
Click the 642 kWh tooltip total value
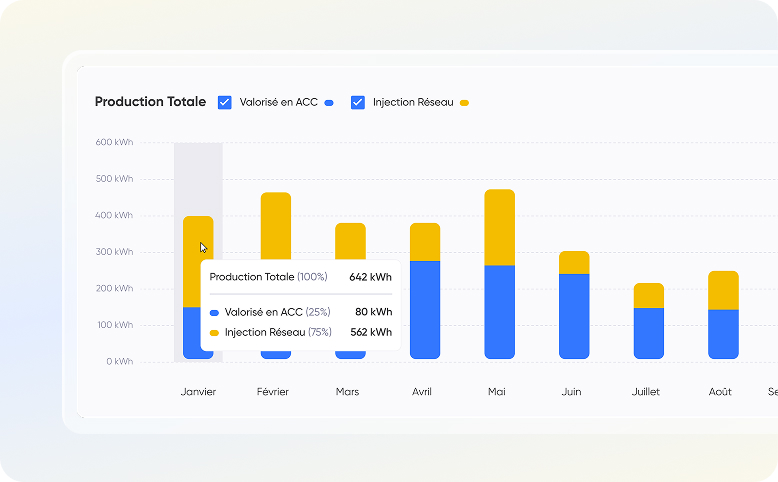point(370,277)
